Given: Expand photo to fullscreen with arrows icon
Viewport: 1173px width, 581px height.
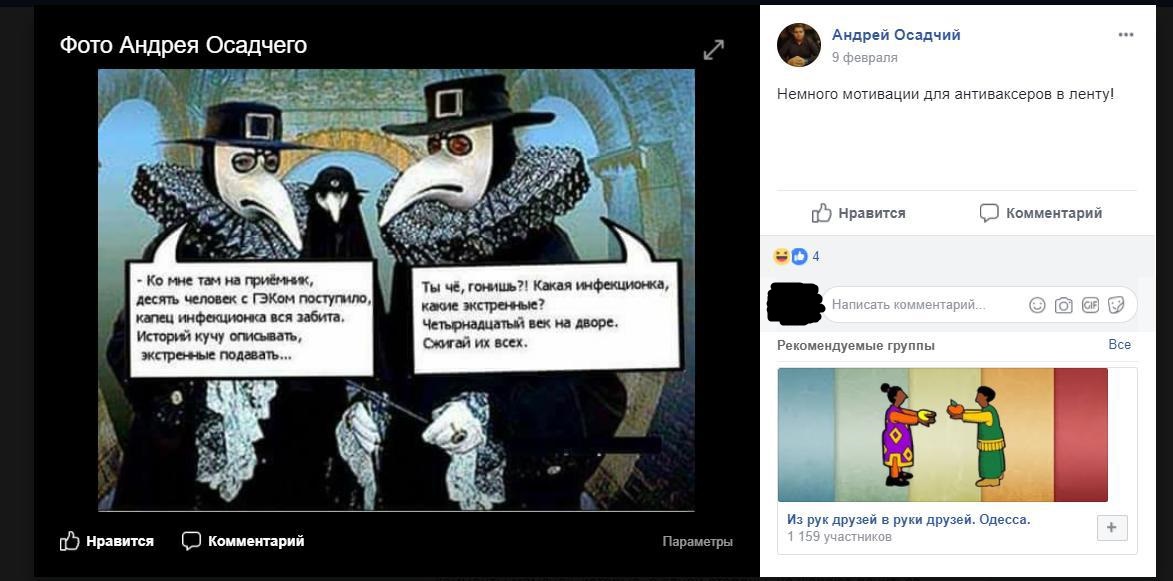Looking at the screenshot, I should point(714,50).
